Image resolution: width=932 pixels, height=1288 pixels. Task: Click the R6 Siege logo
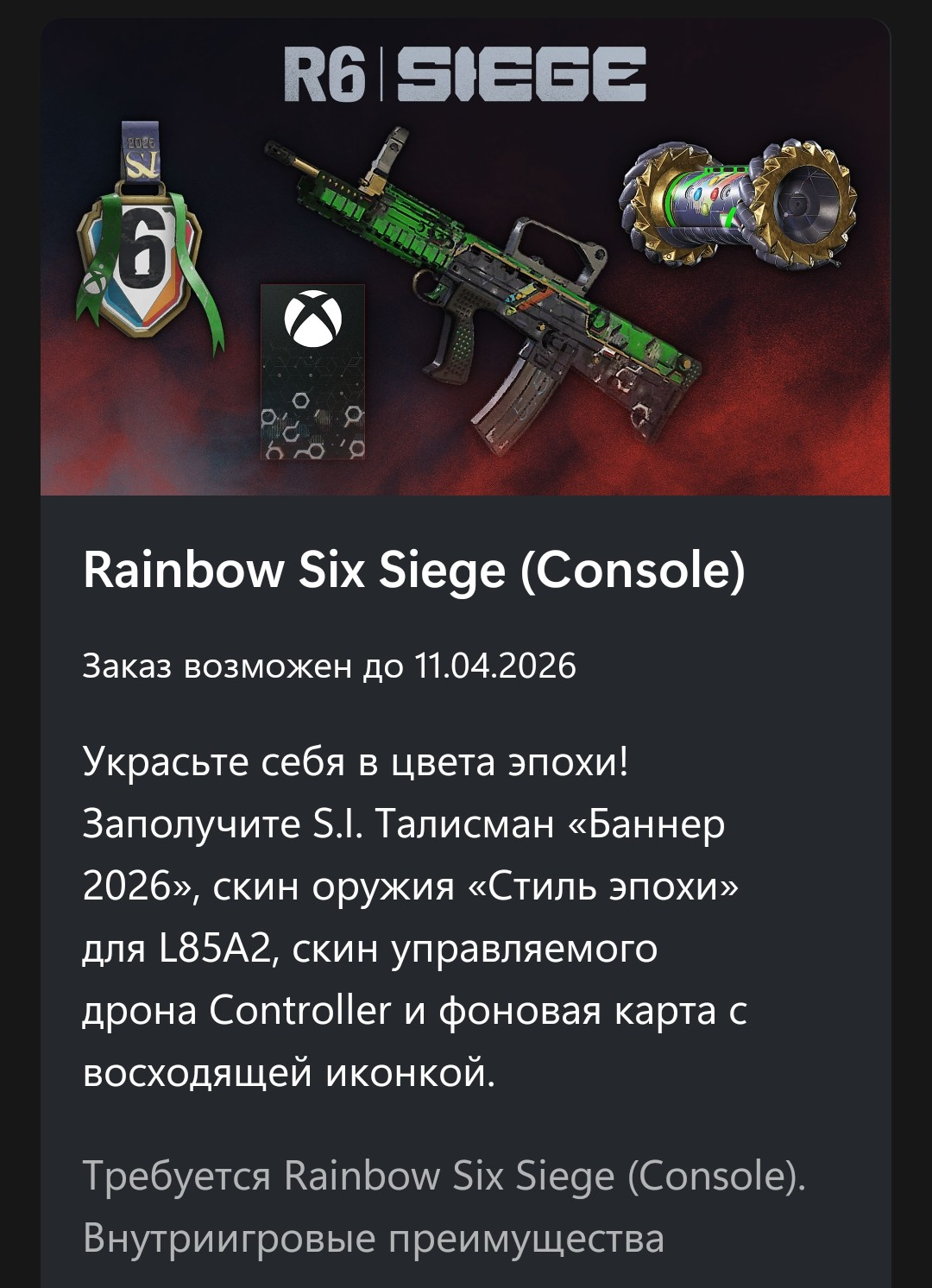coord(464,74)
